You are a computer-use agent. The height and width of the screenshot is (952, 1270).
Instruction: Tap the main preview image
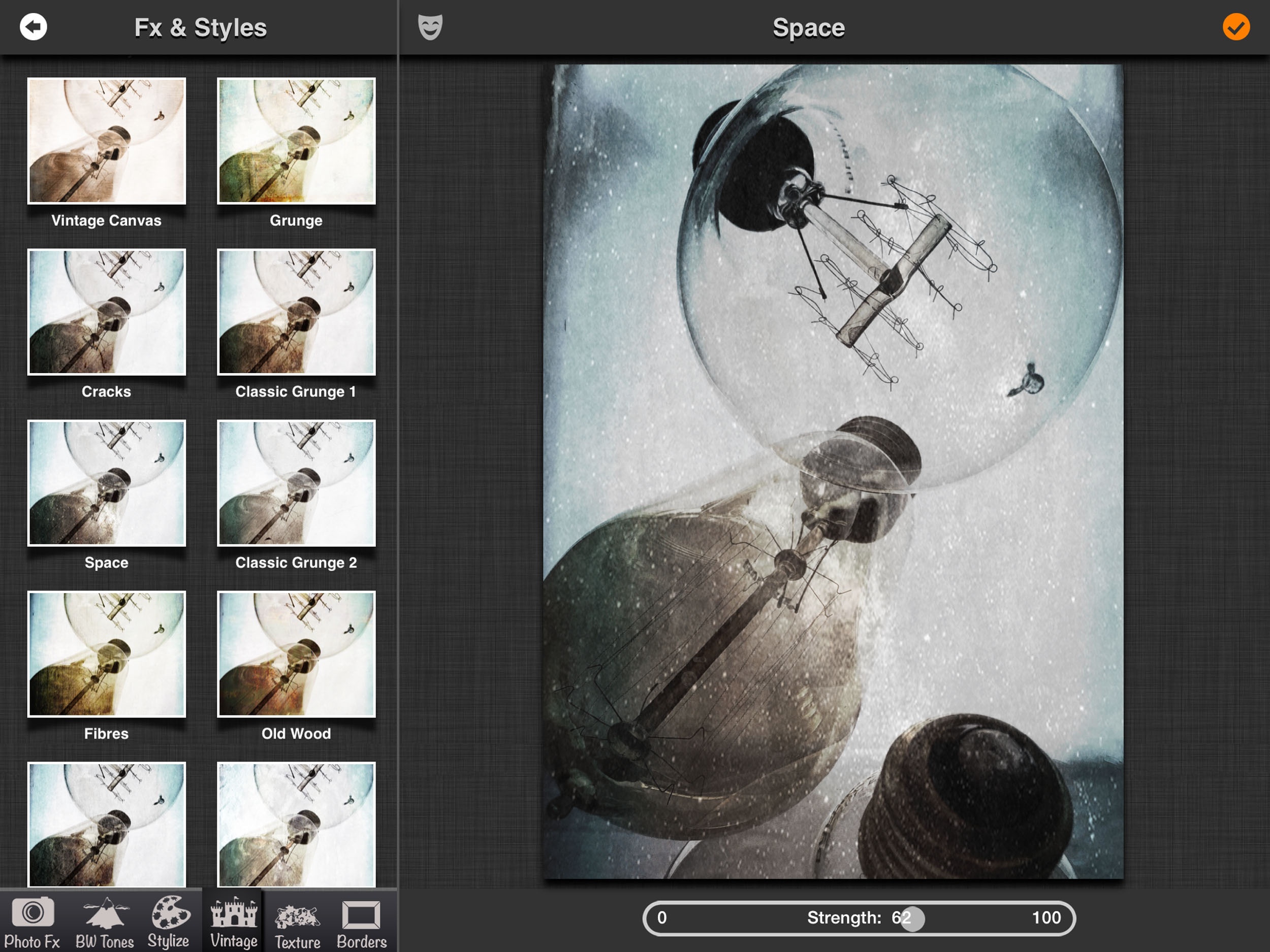[833, 471]
